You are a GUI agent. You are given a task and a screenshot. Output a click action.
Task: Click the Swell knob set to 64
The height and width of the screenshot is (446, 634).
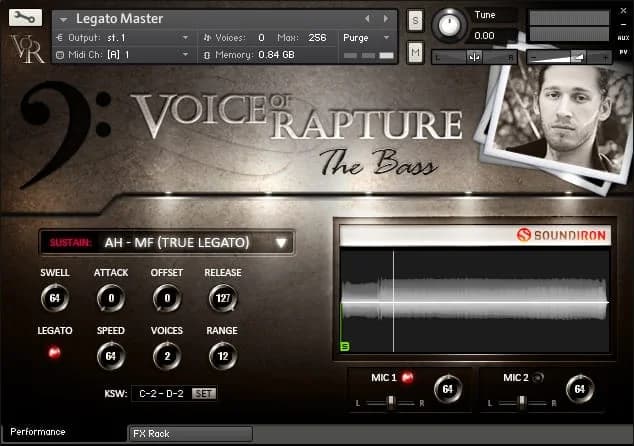coord(55,298)
